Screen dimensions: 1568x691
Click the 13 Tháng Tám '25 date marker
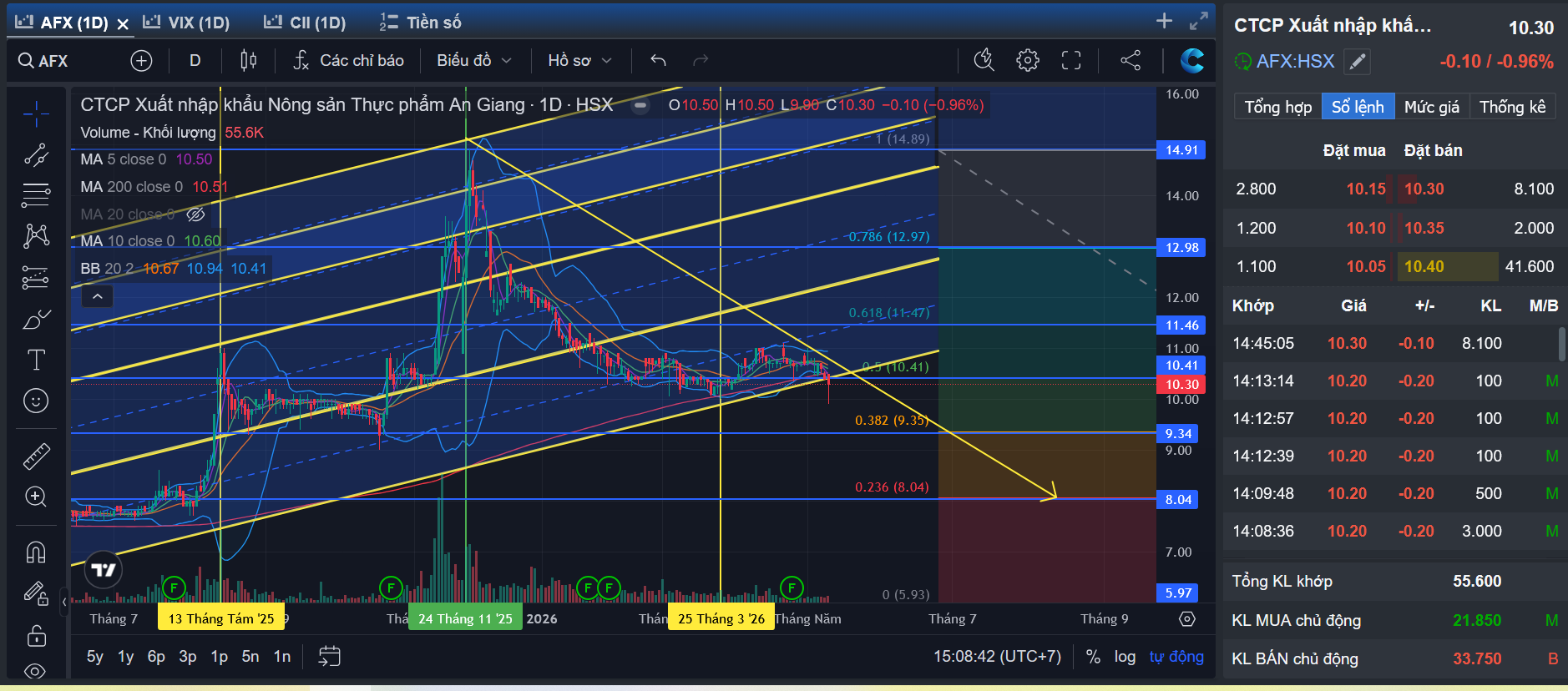(221, 618)
